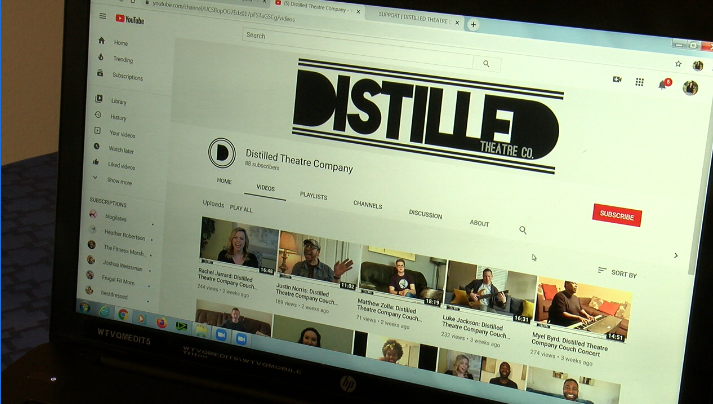The width and height of the screenshot is (713, 404).
Task: Open the YouTube apps grid icon
Action: (x=639, y=82)
